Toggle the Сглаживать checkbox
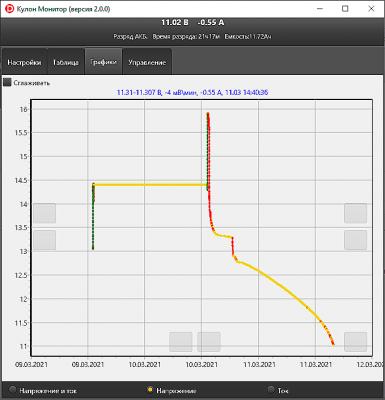This screenshot has height=400, width=385. click(x=7, y=83)
